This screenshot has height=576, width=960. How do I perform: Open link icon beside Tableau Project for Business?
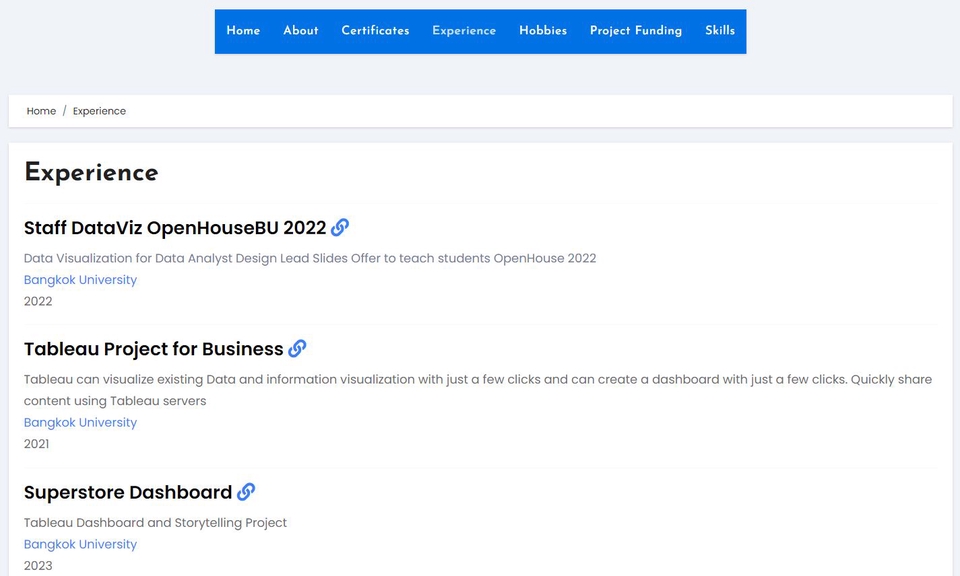click(297, 349)
